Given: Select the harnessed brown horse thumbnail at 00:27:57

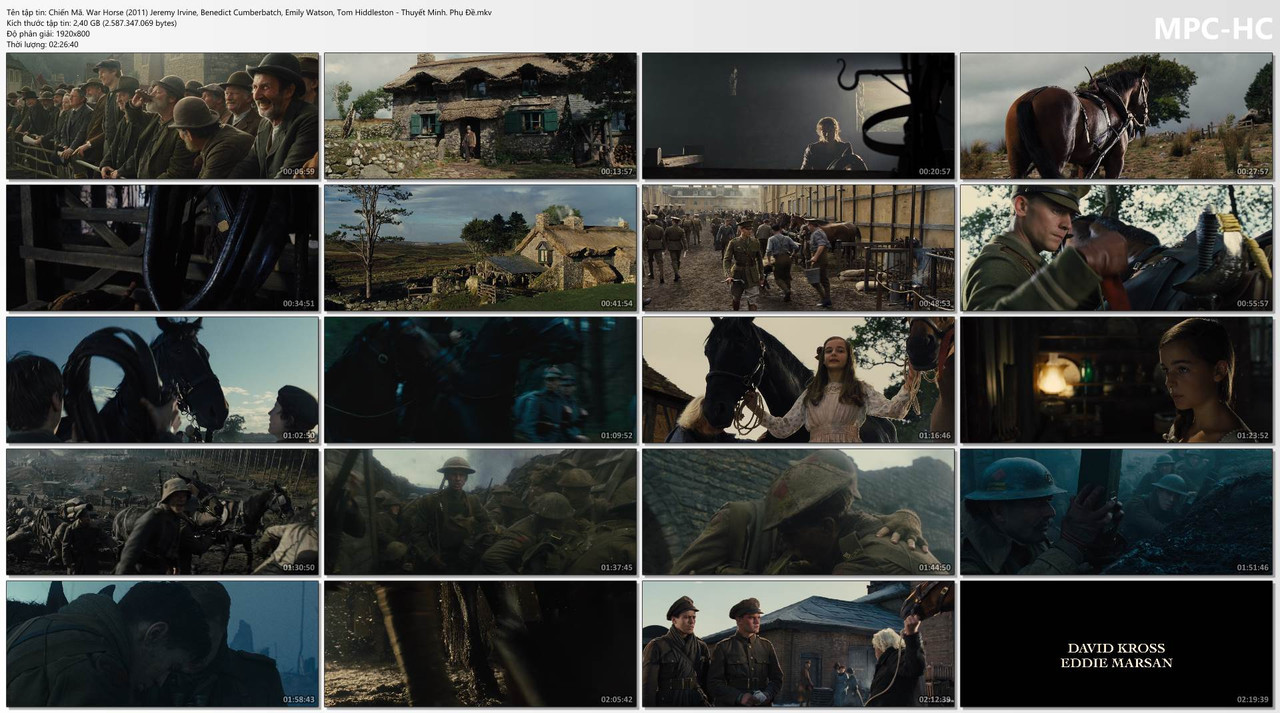Looking at the screenshot, I should pyautogui.click(x=1116, y=116).
